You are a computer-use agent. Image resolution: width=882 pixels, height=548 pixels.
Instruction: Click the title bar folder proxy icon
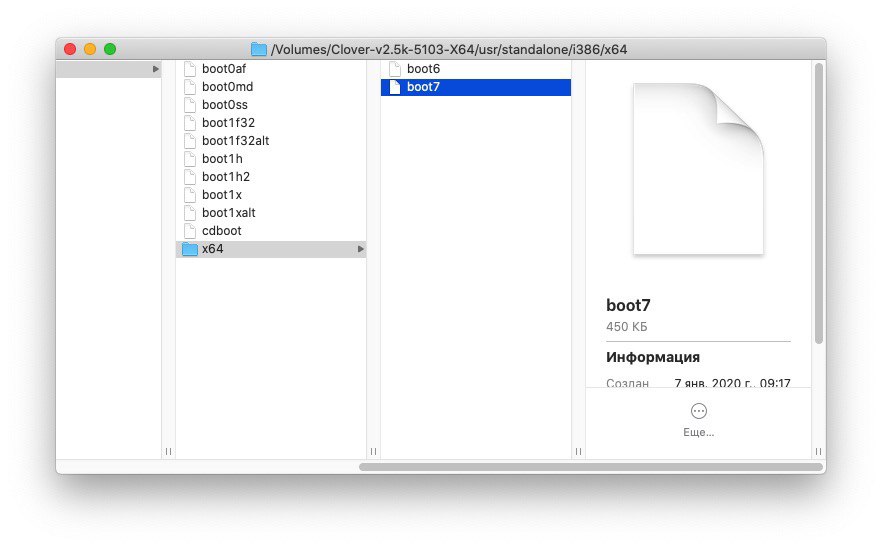pyautogui.click(x=259, y=50)
